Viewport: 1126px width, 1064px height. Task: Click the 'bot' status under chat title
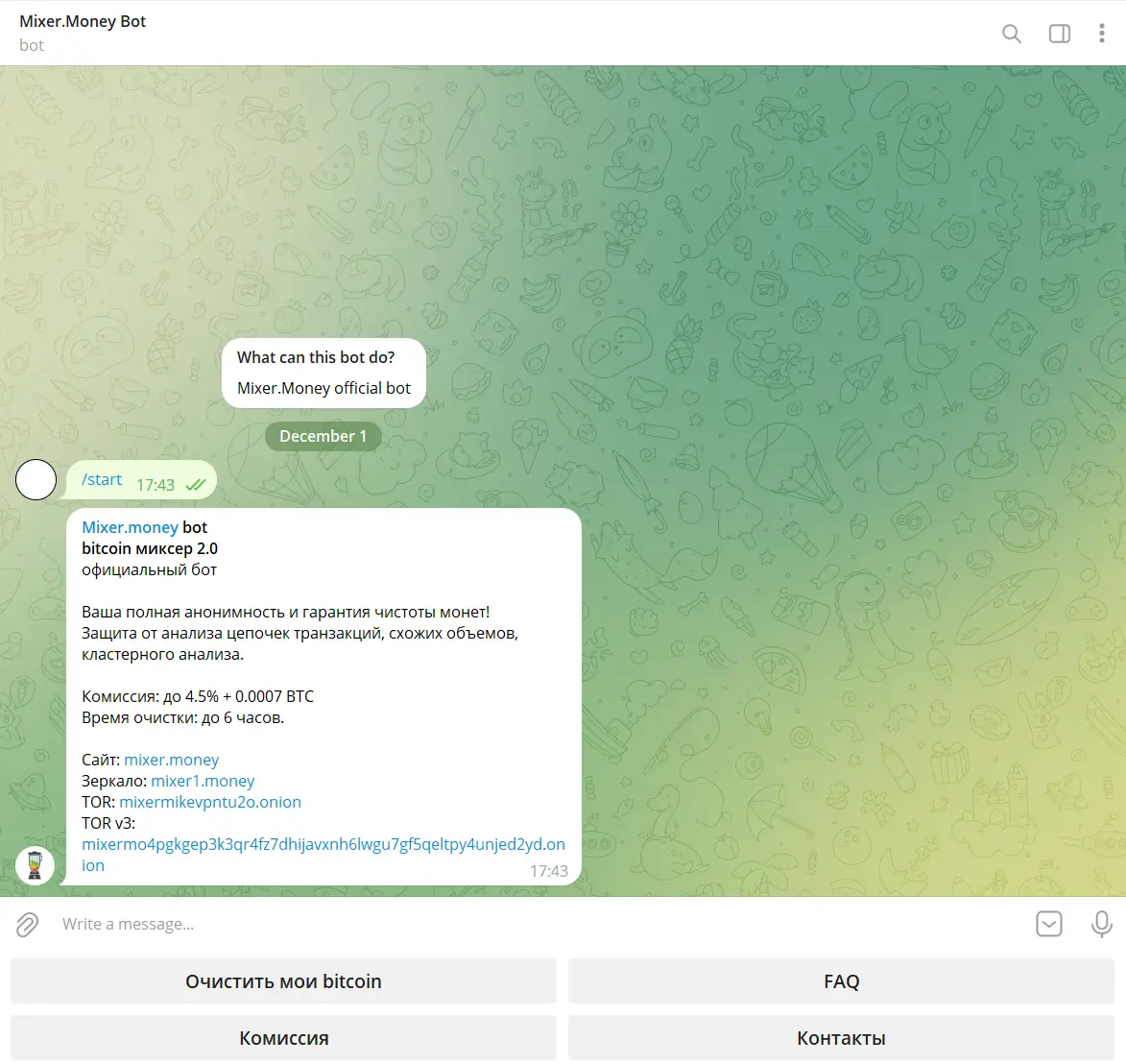(32, 45)
